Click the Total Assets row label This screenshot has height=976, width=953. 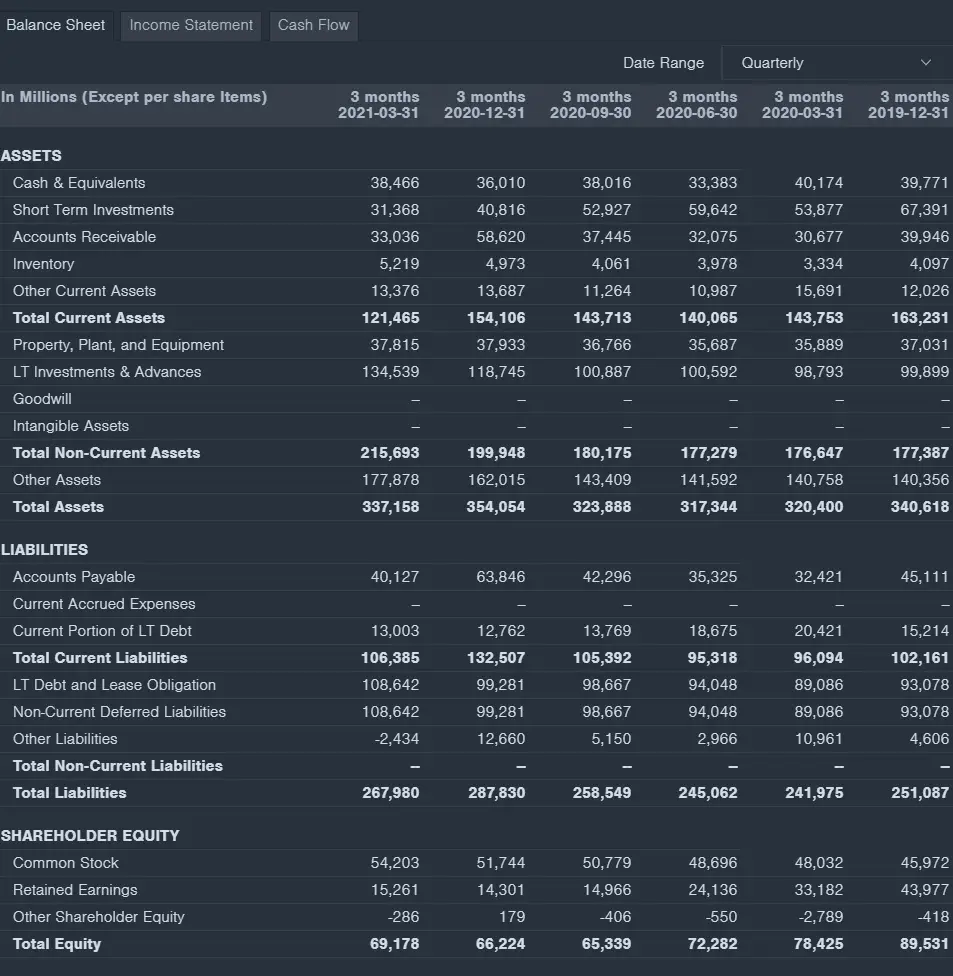coord(59,507)
